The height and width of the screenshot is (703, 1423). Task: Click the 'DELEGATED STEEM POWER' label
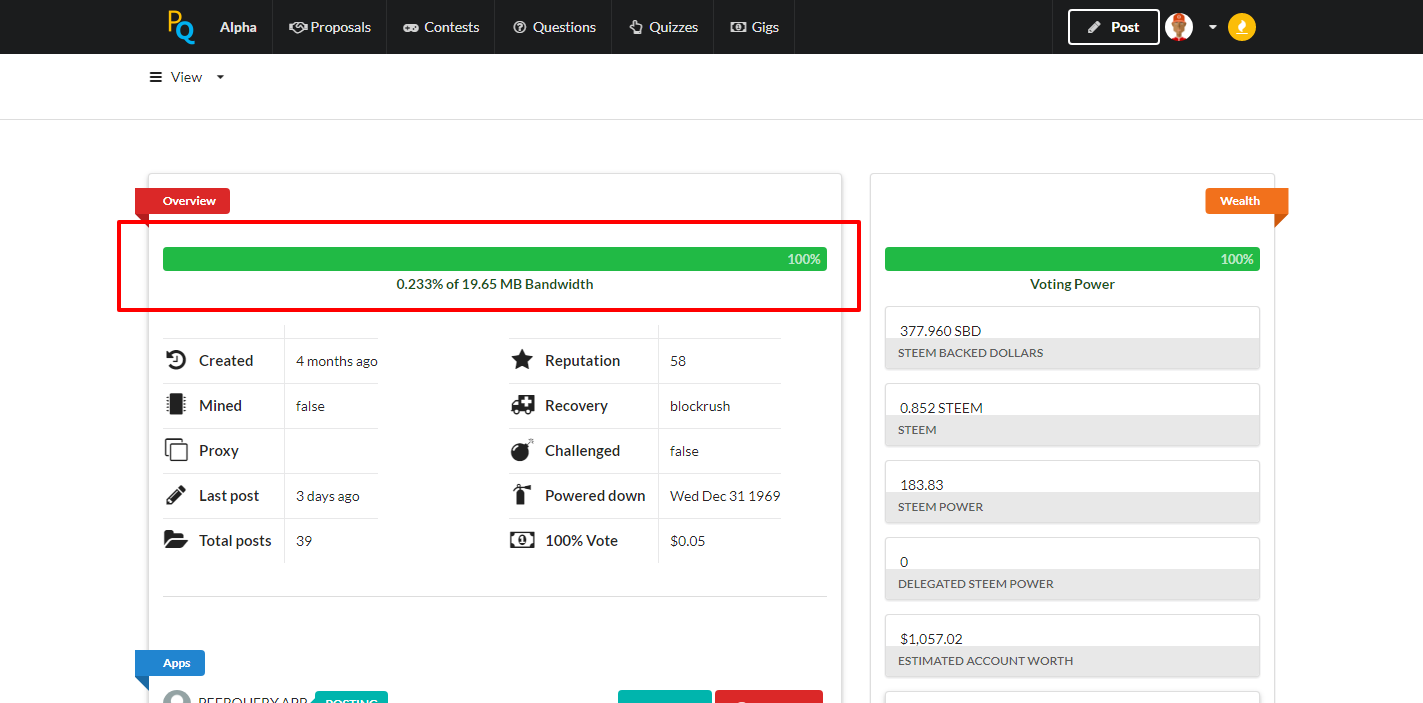[x=976, y=584]
